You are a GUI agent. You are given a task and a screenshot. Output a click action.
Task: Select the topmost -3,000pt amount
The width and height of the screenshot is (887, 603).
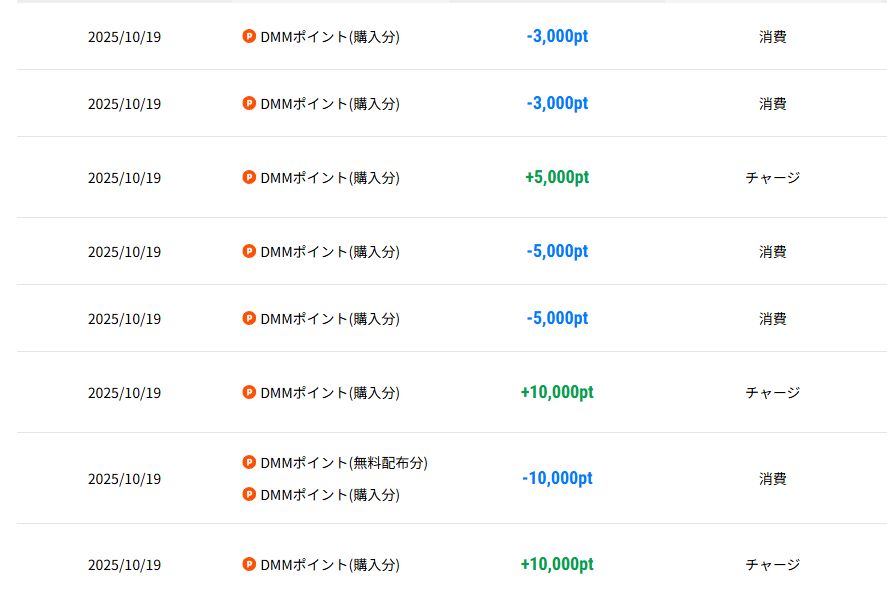click(x=556, y=36)
